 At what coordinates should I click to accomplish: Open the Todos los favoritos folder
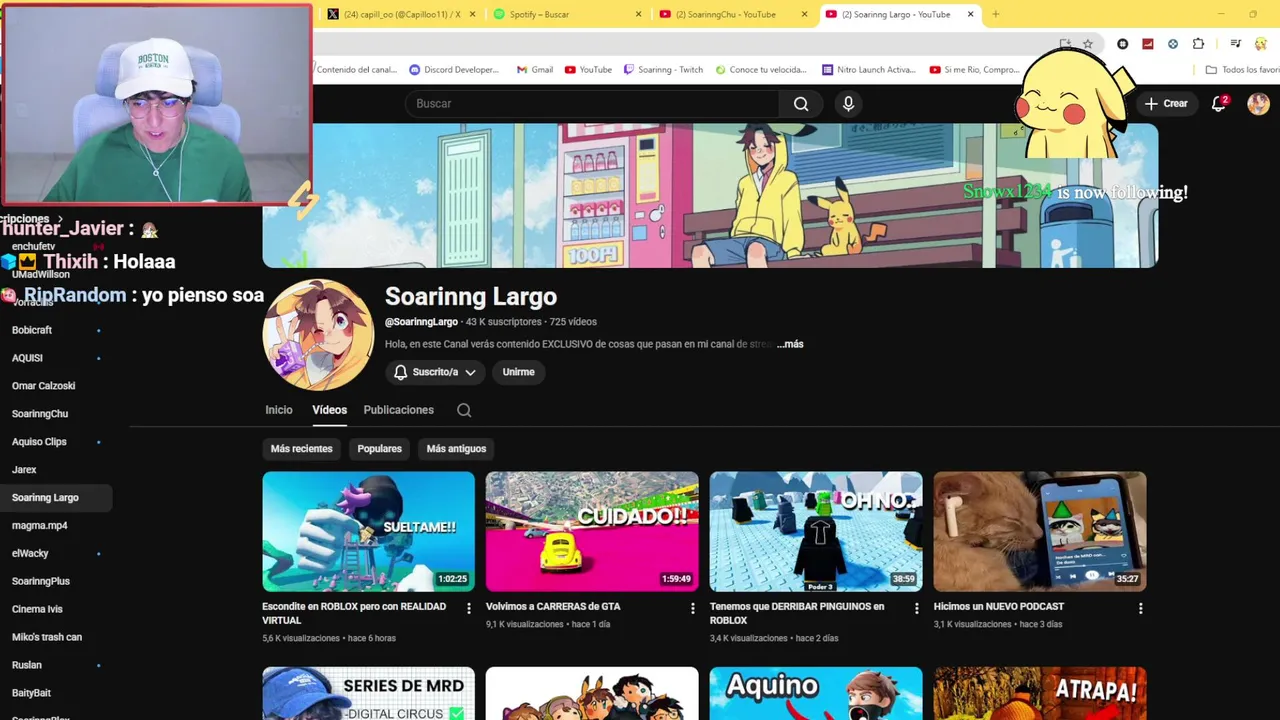point(1243,70)
